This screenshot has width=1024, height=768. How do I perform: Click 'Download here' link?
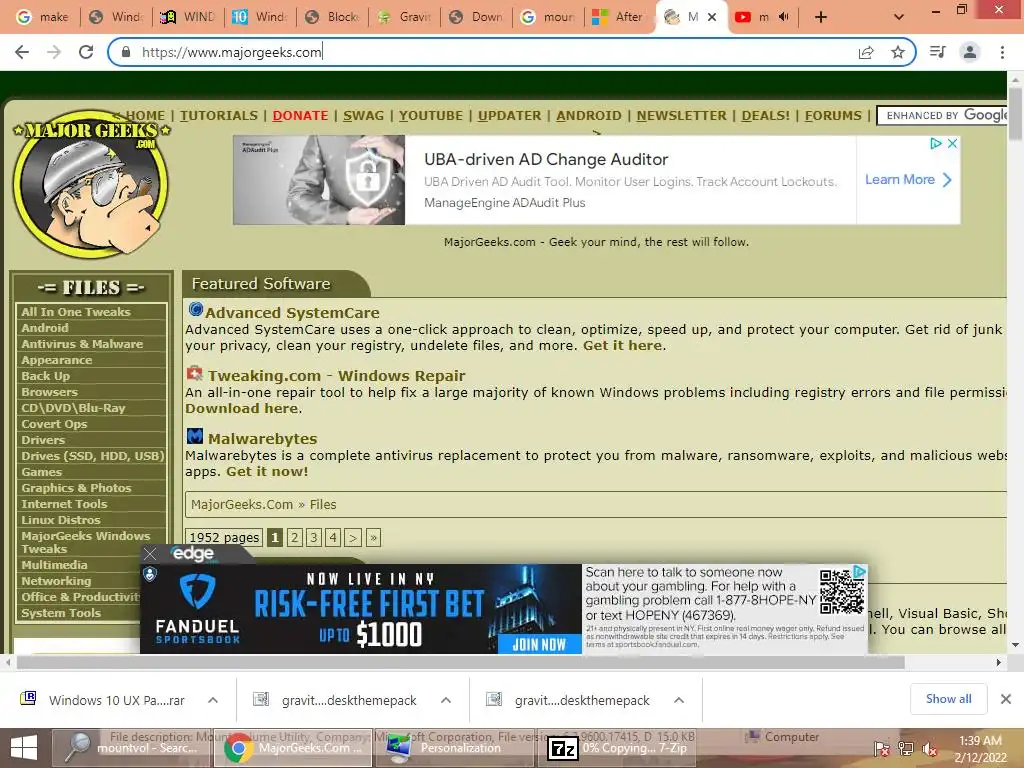242,408
